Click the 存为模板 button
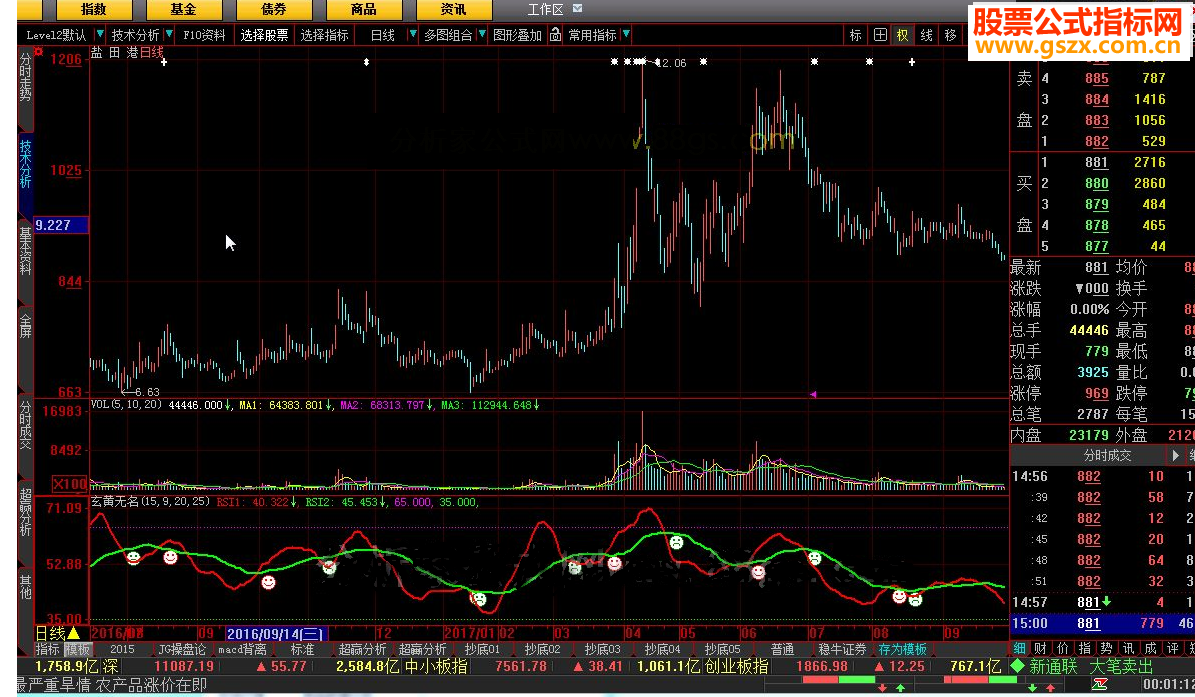1195x697 pixels. pyautogui.click(x=902, y=650)
